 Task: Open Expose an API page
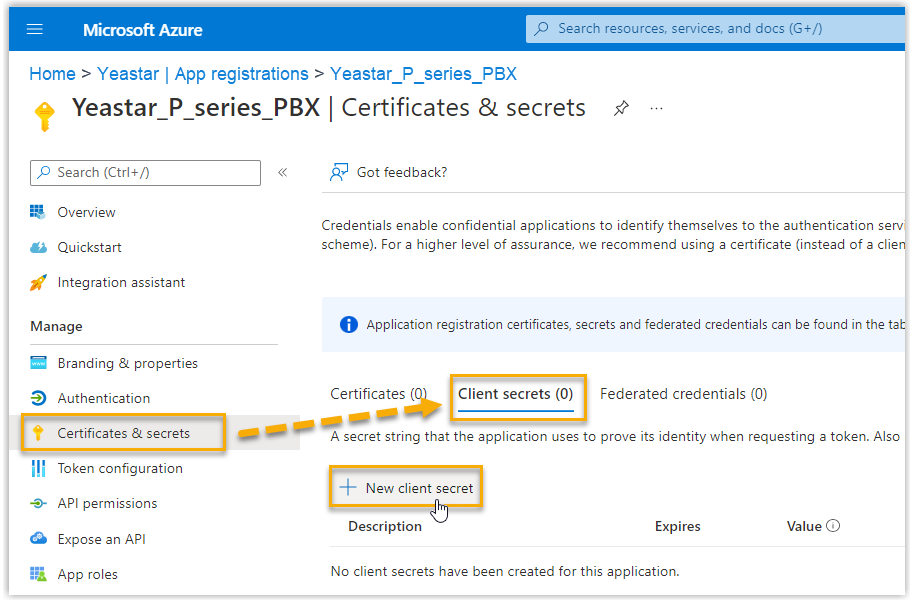(x=101, y=539)
